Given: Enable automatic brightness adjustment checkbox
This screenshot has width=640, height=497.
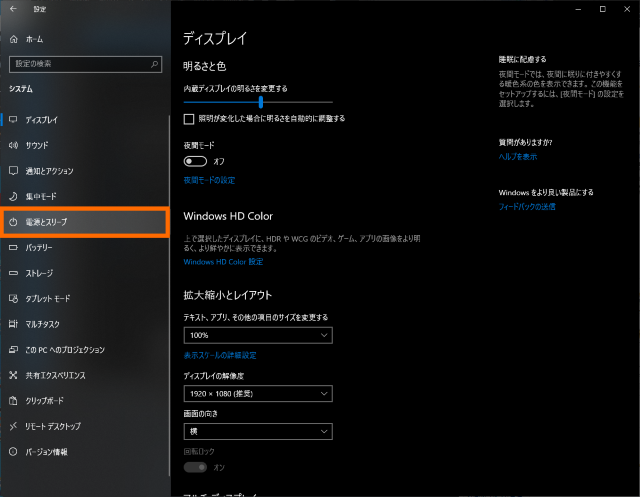Looking at the screenshot, I should [x=189, y=119].
